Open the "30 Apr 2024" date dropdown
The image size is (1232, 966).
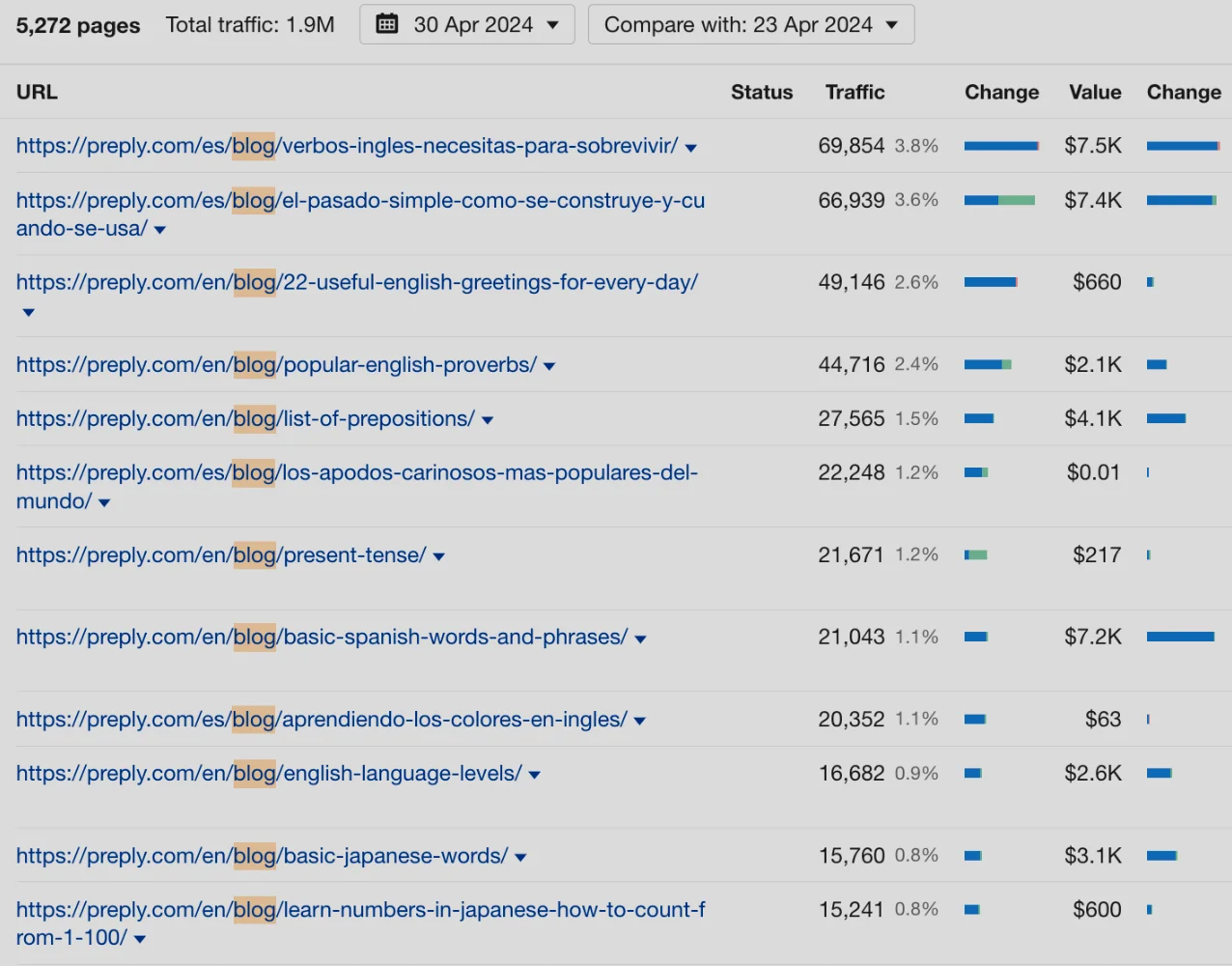tap(466, 24)
